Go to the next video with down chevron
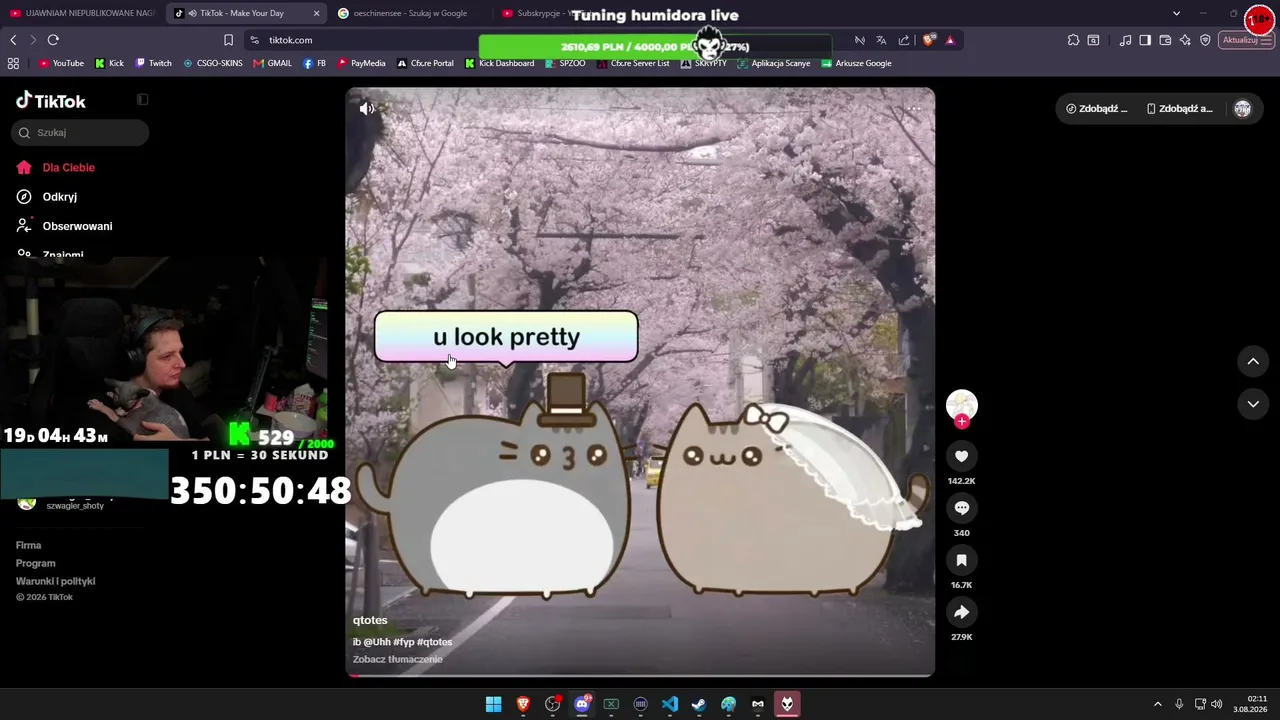Image resolution: width=1280 pixels, height=720 pixels. point(1253,404)
